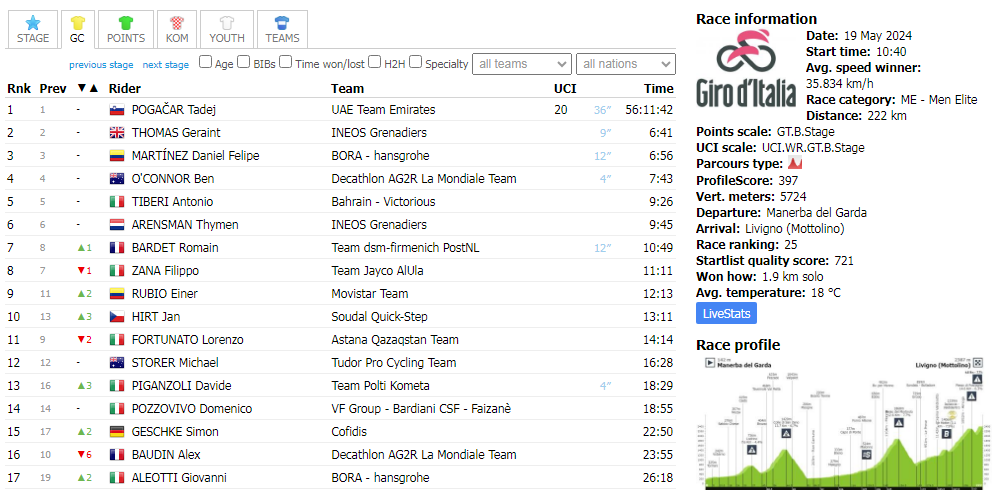This screenshot has width=996, height=490.
Task: Toggle the BIBs checkbox
Action: tap(245, 62)
